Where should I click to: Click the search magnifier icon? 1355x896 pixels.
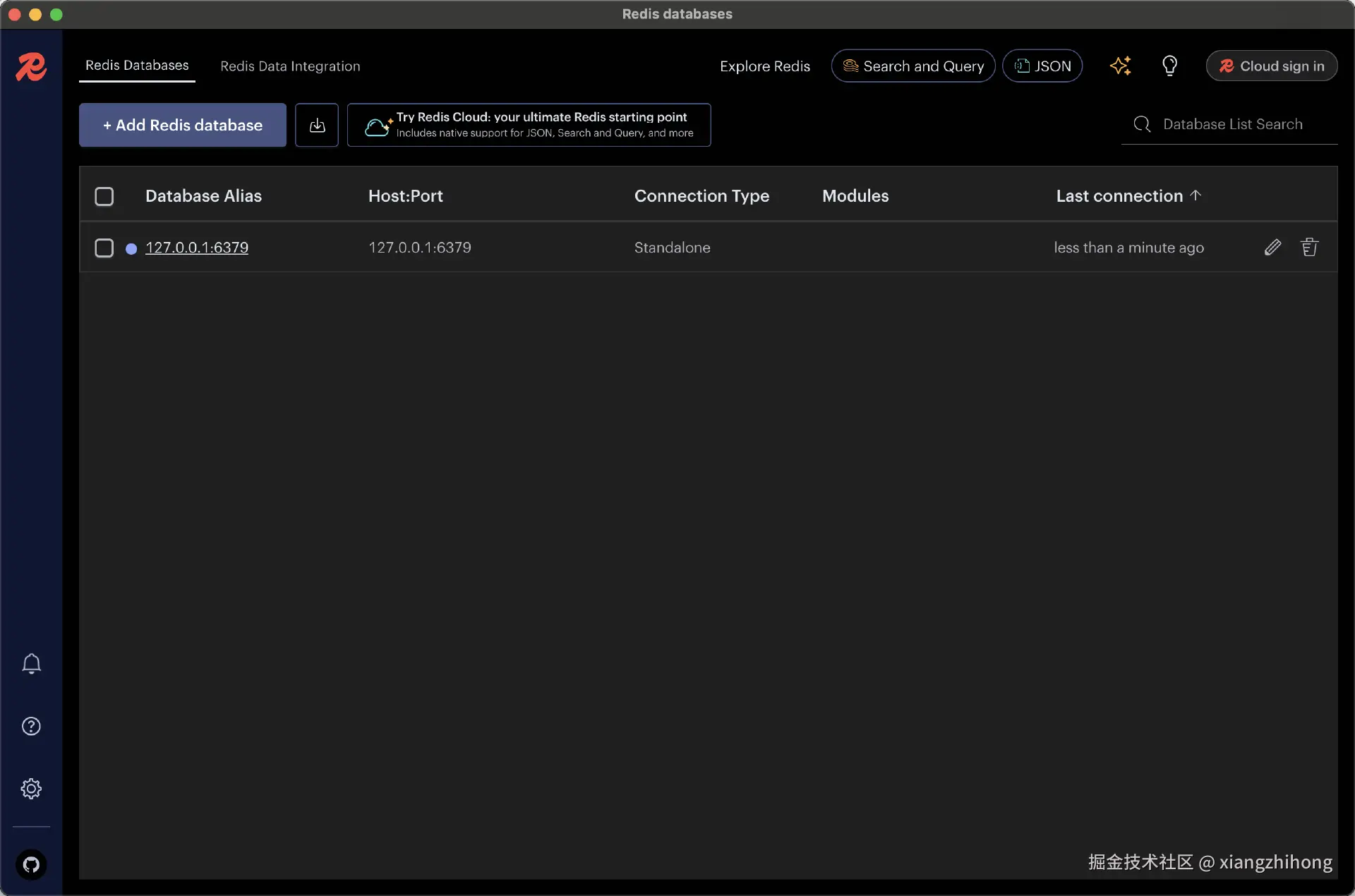point(1142,124)
